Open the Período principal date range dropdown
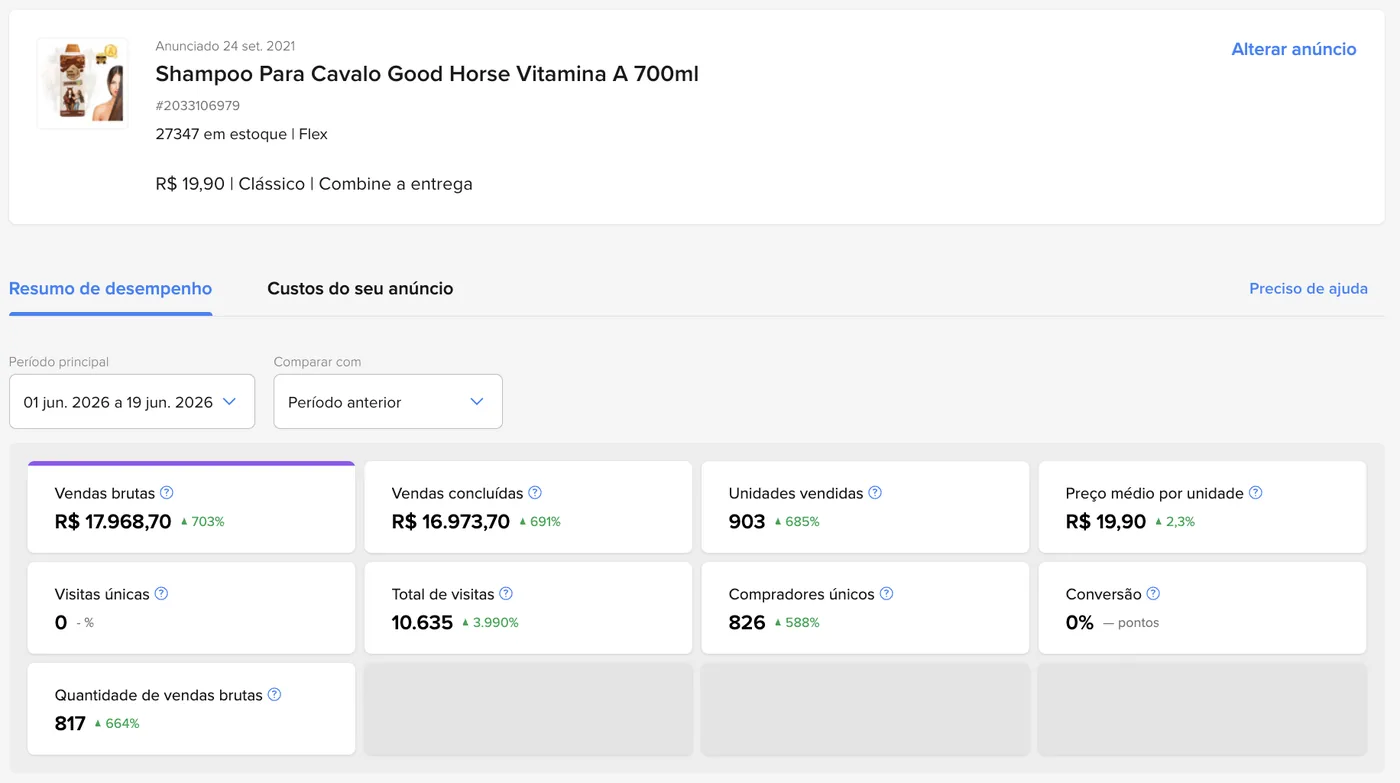Viewport: 1400px width, 783px height. pyautogui.click(x=132, y=402)
